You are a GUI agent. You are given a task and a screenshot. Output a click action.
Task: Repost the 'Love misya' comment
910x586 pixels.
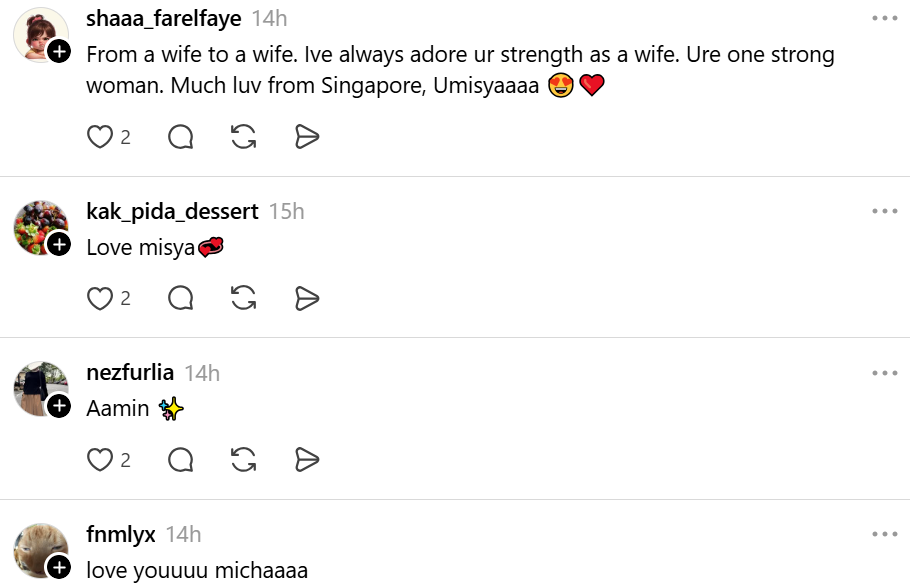tap(243, 299)
